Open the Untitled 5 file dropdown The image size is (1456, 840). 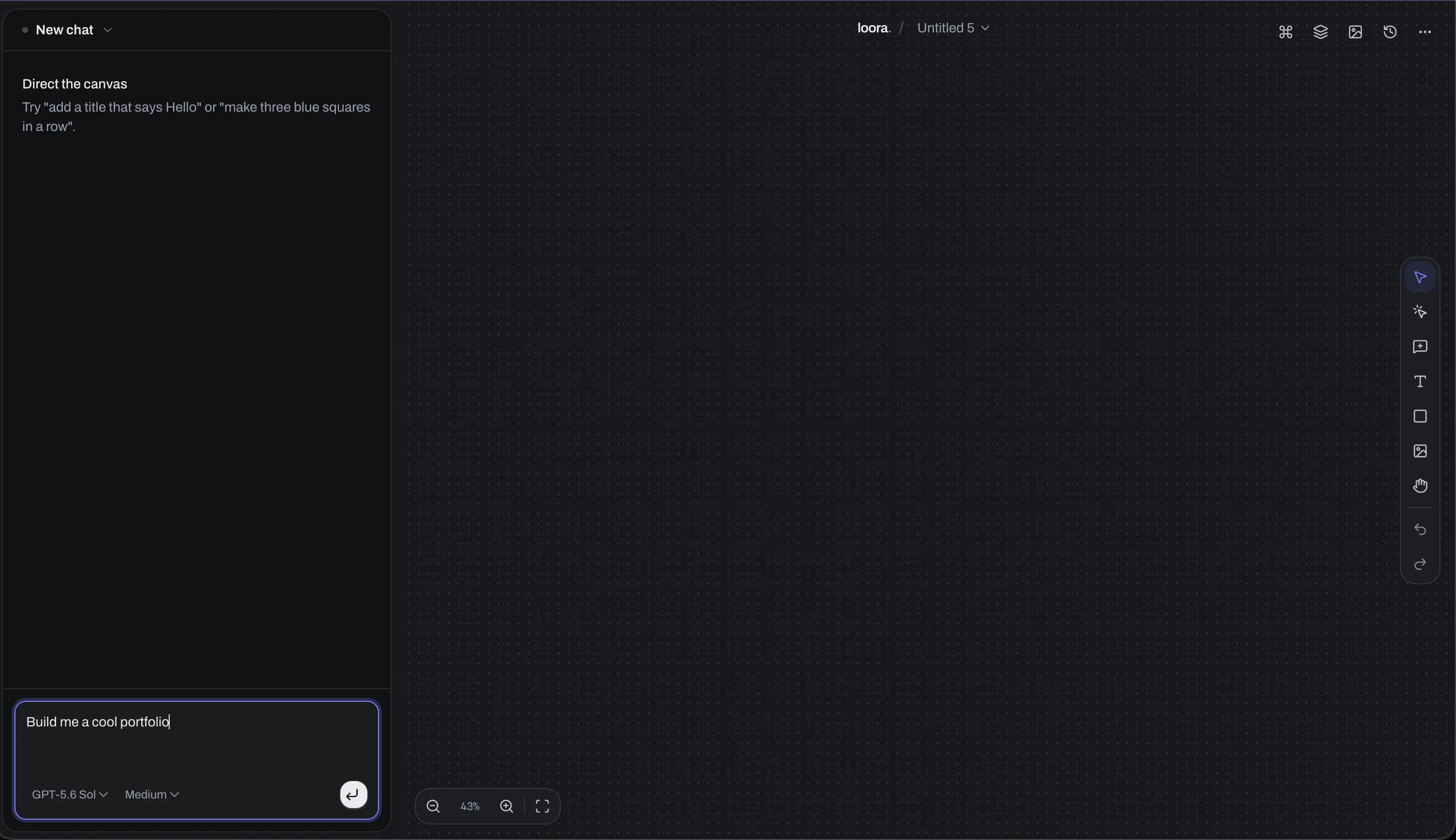point(953,28)
